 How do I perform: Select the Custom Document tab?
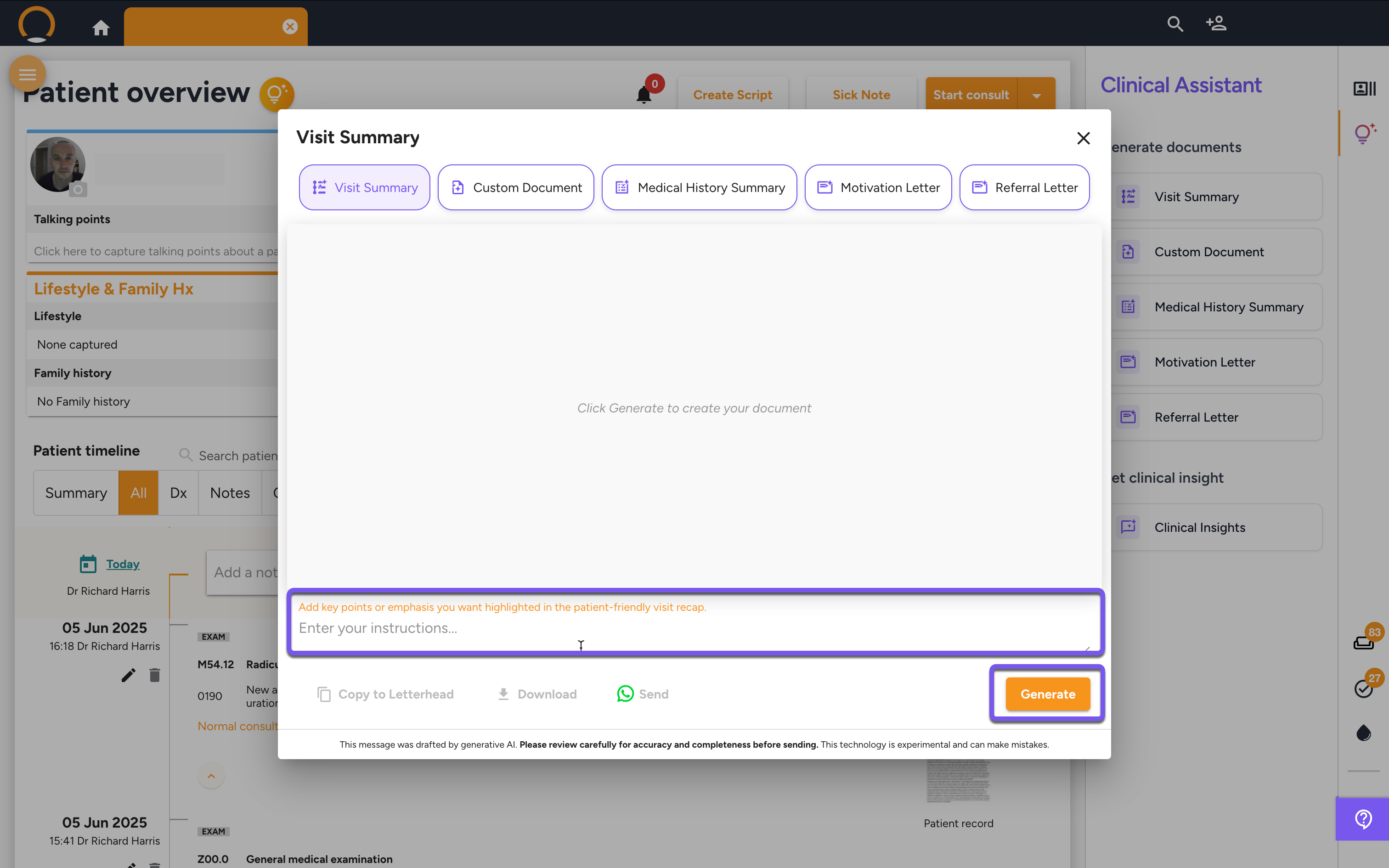point(515,188)
